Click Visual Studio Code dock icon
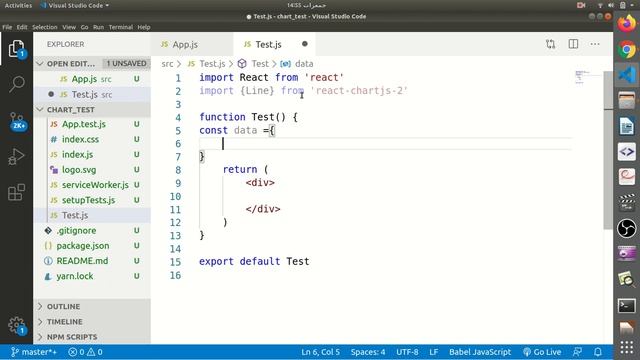This screenshot has height=360, width=640. coord(627,75)
